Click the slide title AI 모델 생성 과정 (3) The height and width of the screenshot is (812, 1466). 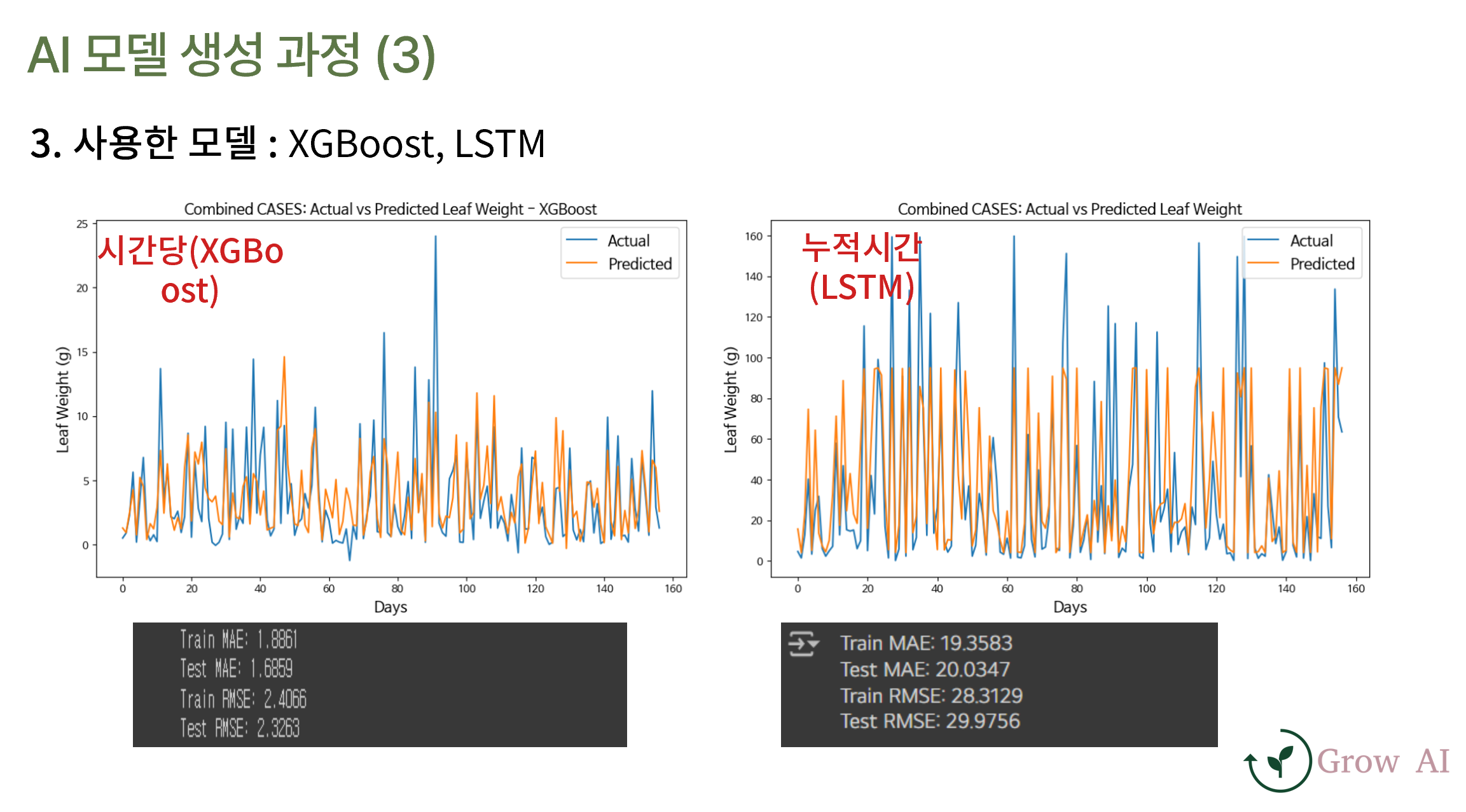[x=232, y=56]
